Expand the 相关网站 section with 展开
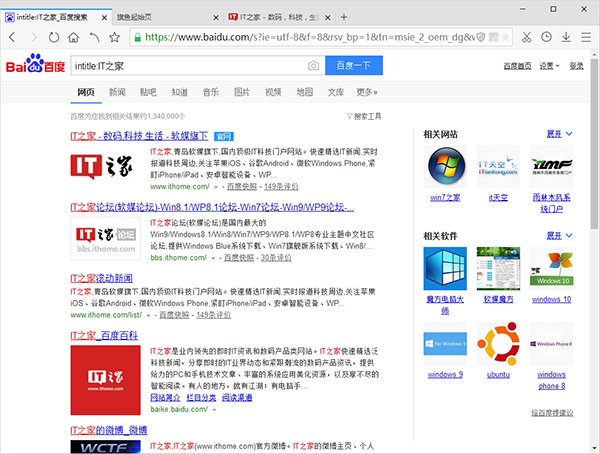 click(x=559, y=132)
